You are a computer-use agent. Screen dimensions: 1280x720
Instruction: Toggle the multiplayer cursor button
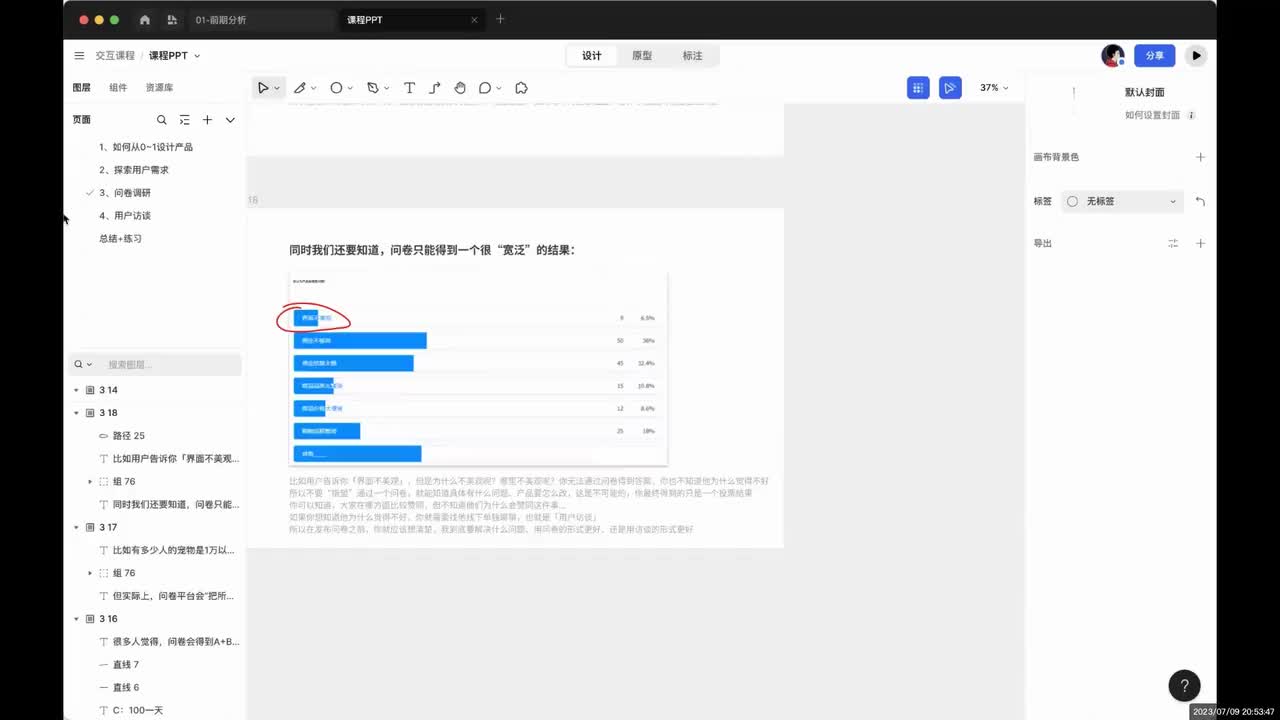(x=950, y=88)
